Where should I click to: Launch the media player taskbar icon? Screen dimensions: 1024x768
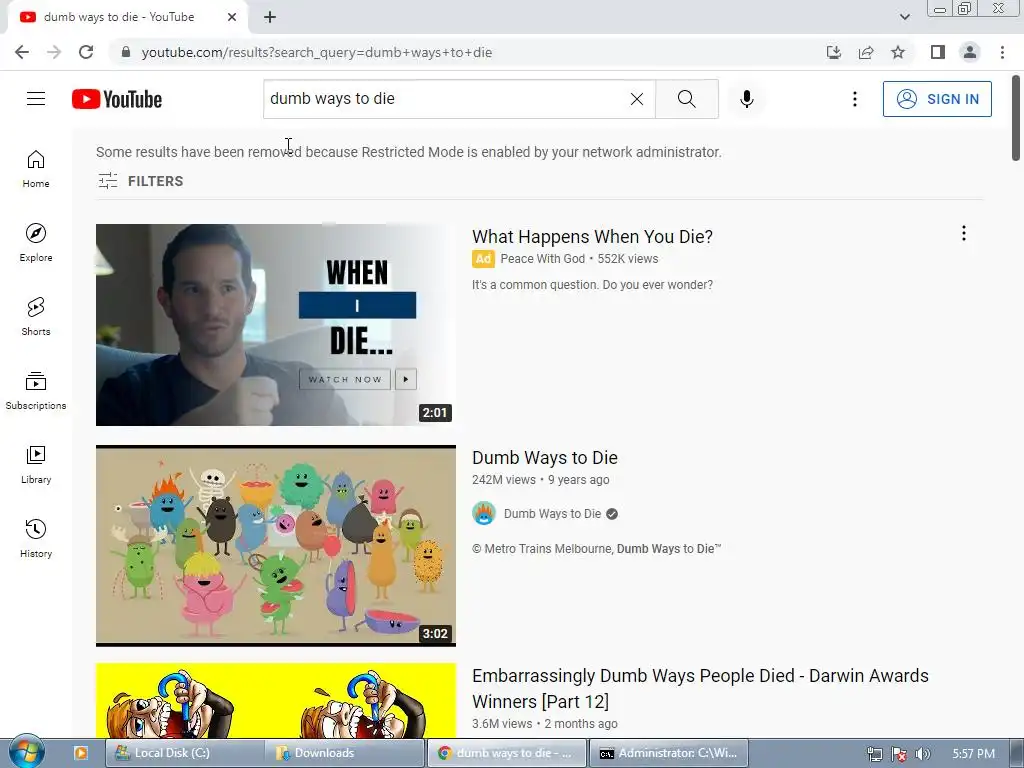pos(80,753)
